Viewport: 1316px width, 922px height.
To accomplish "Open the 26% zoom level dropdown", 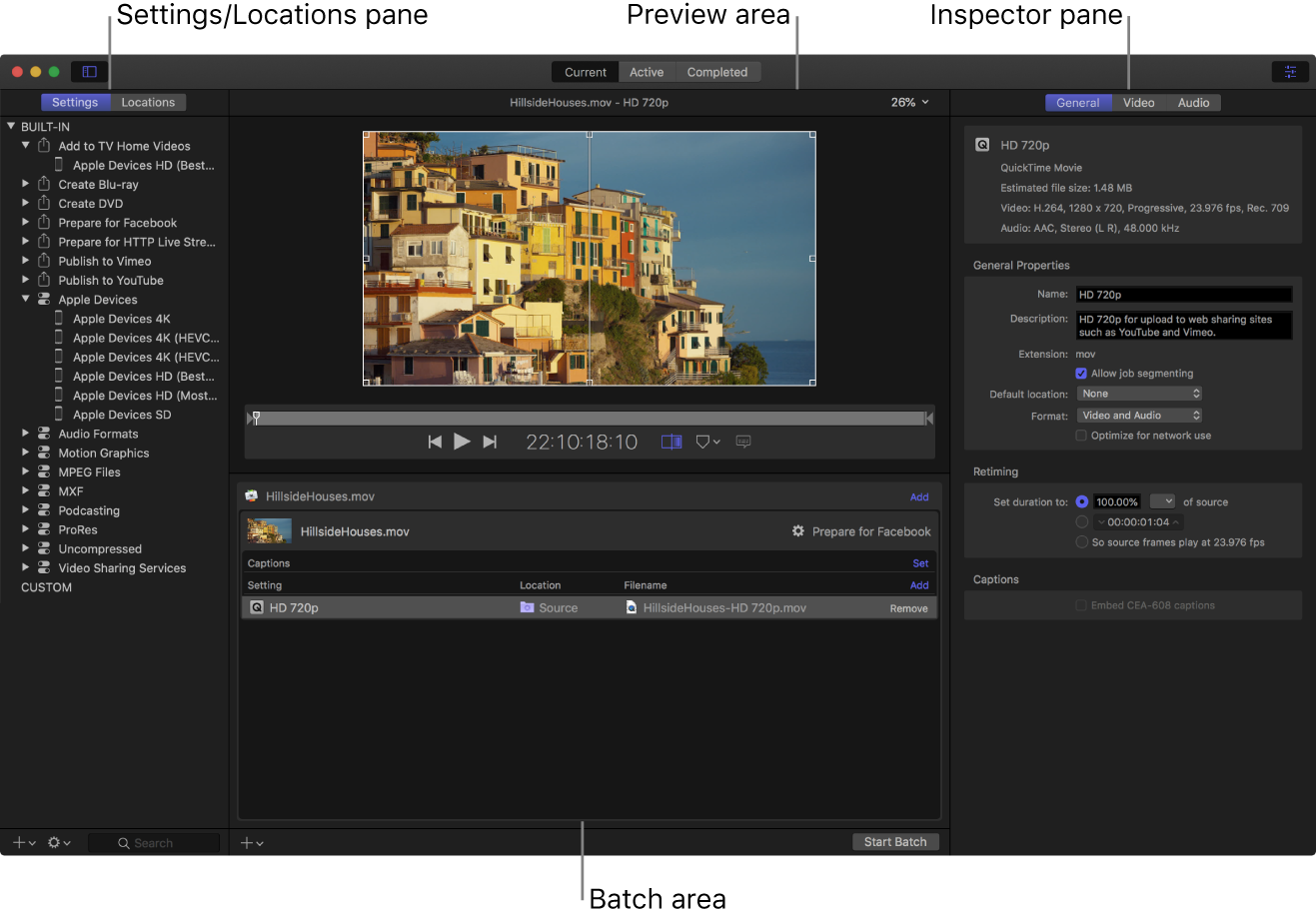I will [x=909, y=102].
